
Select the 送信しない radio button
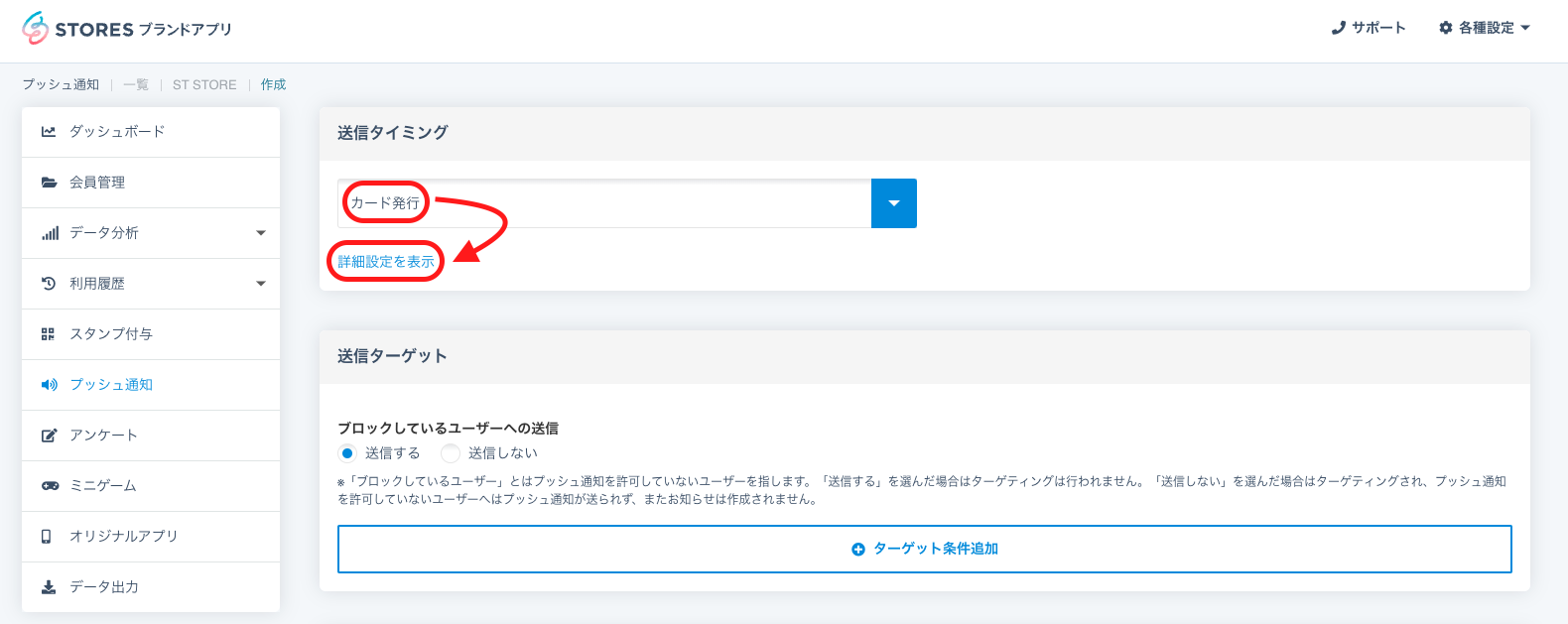tap(451, 453)
